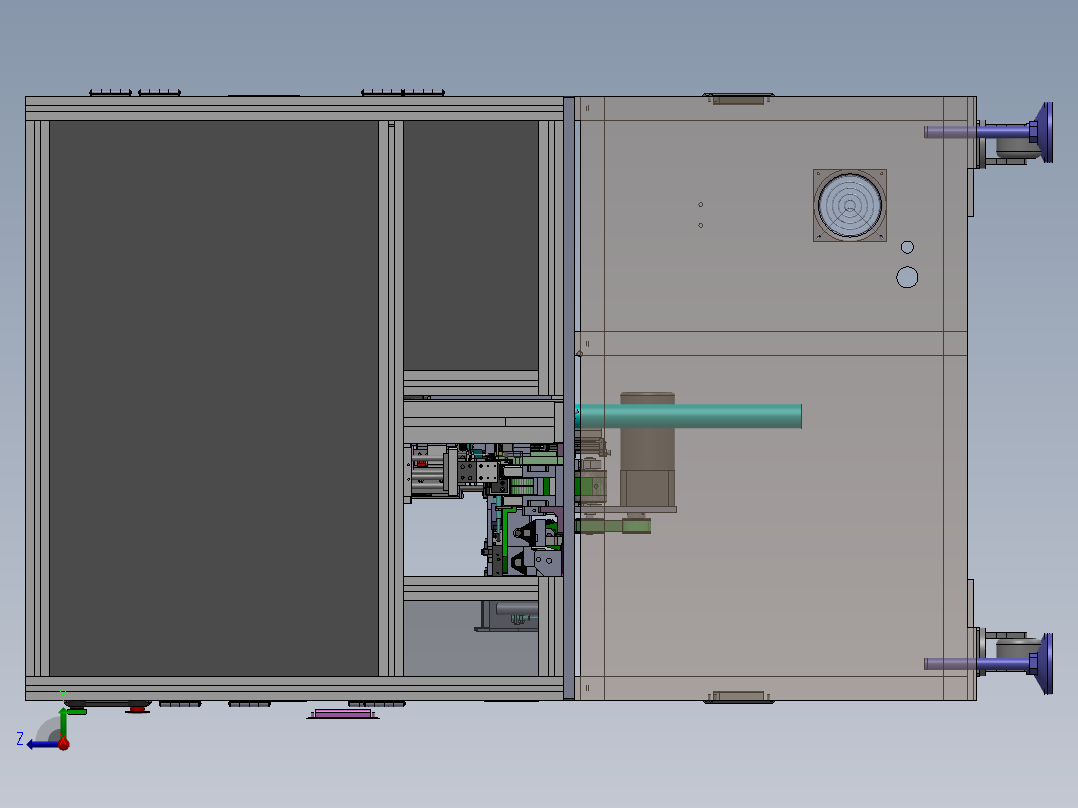Click the green Y axis arrow of the triad

point(63,722)
